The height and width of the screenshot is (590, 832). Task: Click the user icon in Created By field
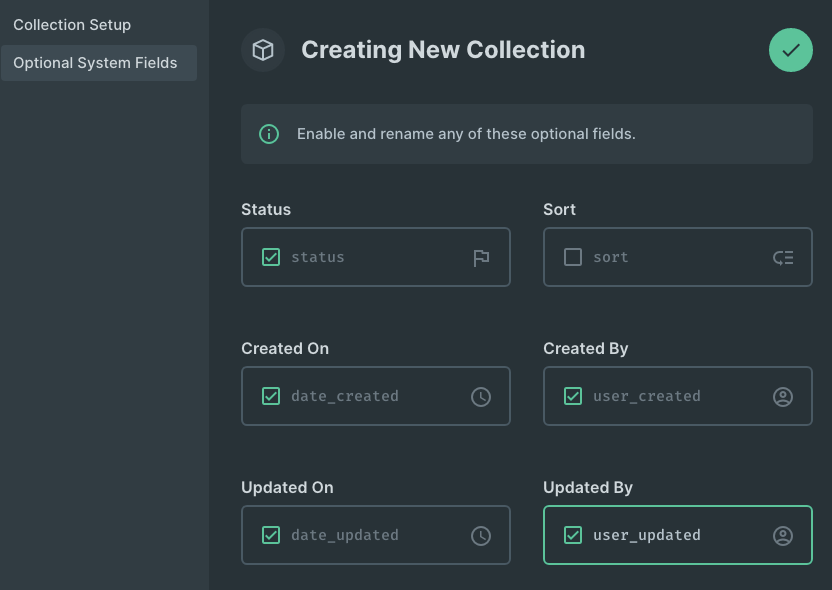click(783, 397)
